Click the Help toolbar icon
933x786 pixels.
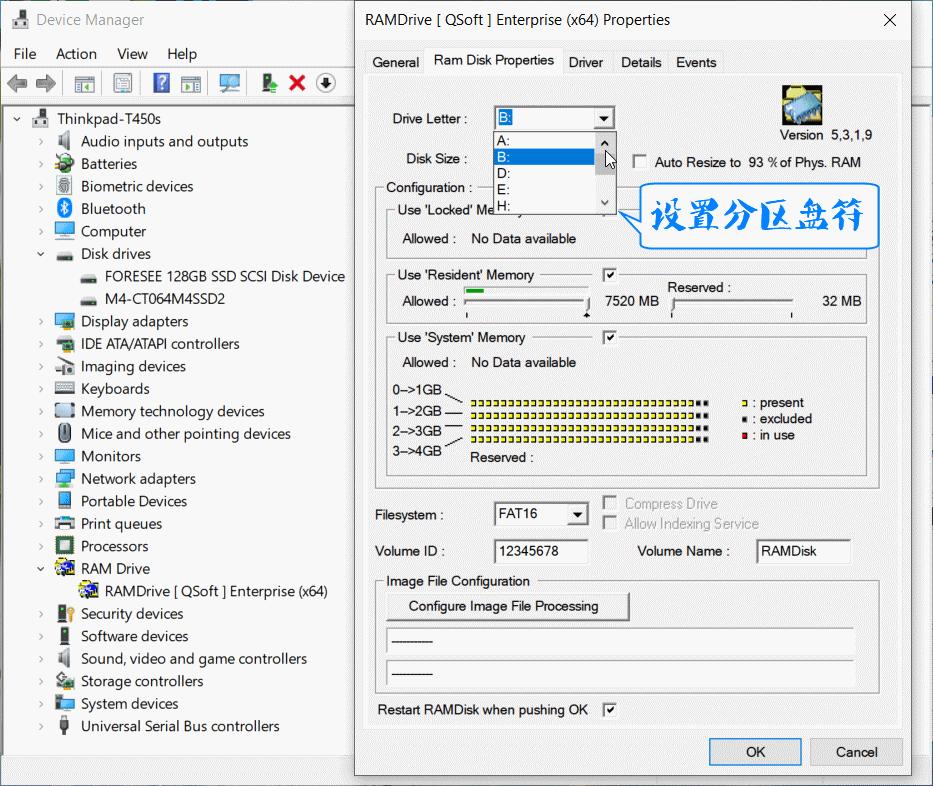click(x=161, y=83)
